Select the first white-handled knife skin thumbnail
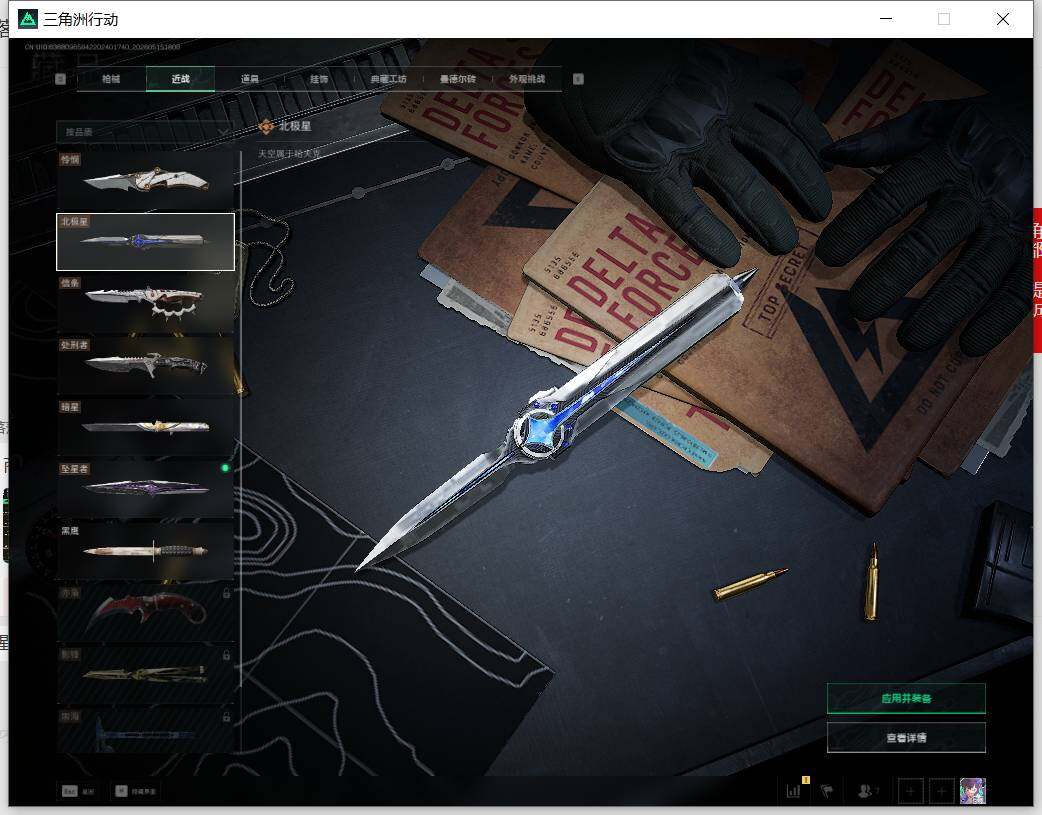 point(145,180)
